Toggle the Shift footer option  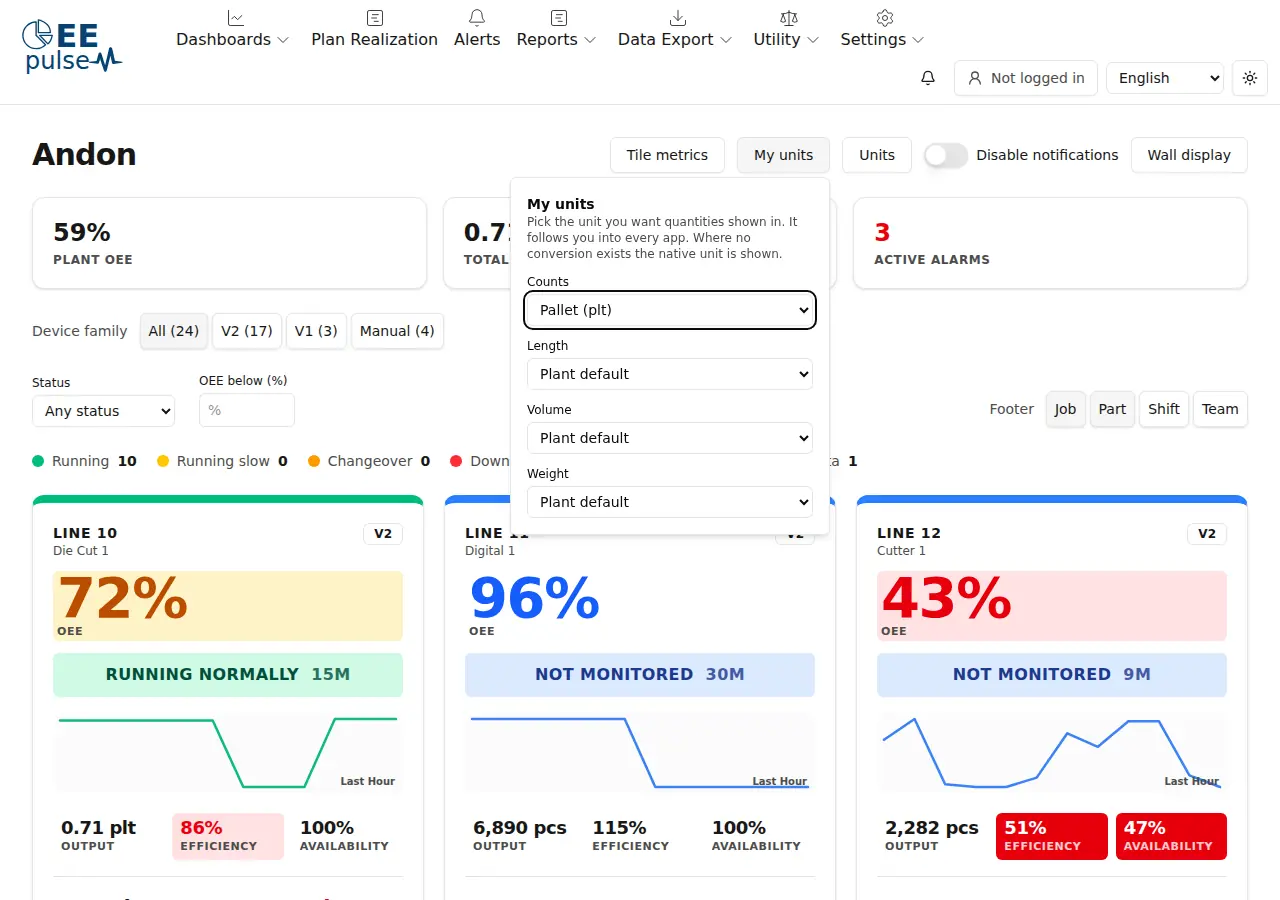(x=1164, y=409)
